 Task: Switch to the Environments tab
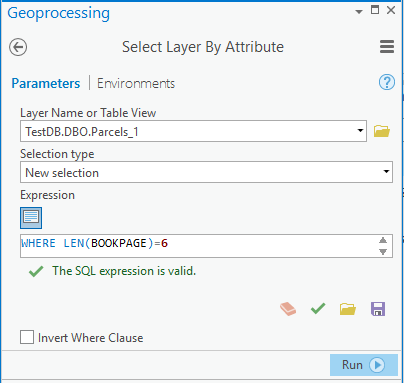coord(136,83)
